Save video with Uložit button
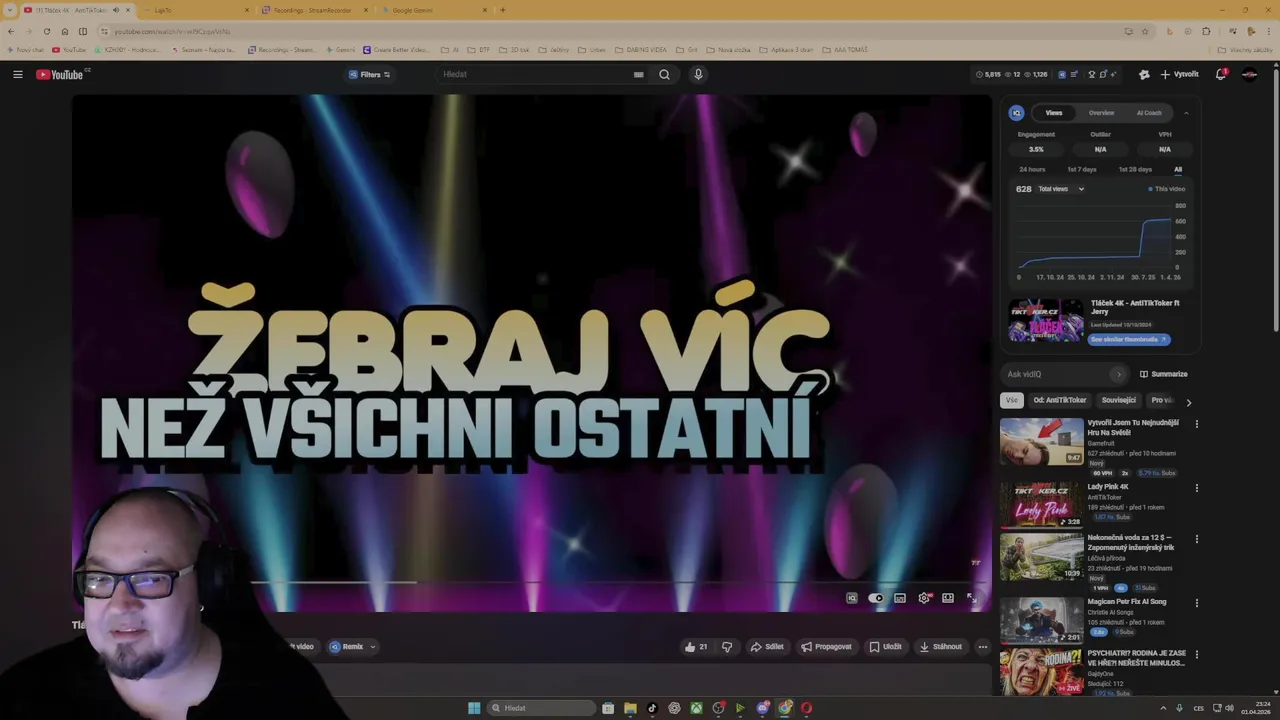This screenshot has width=1280, height=720. click(885, 647)
